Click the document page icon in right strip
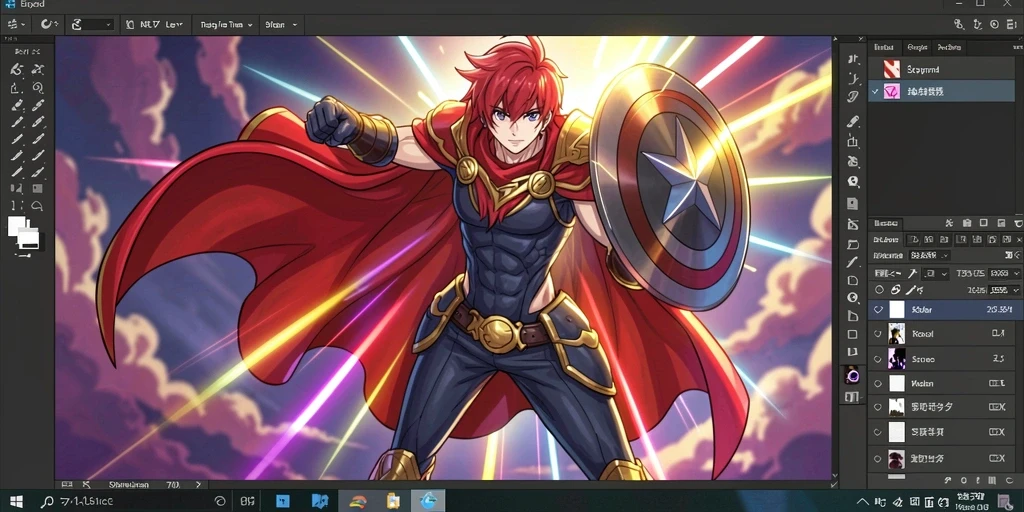 coord(852,204)
